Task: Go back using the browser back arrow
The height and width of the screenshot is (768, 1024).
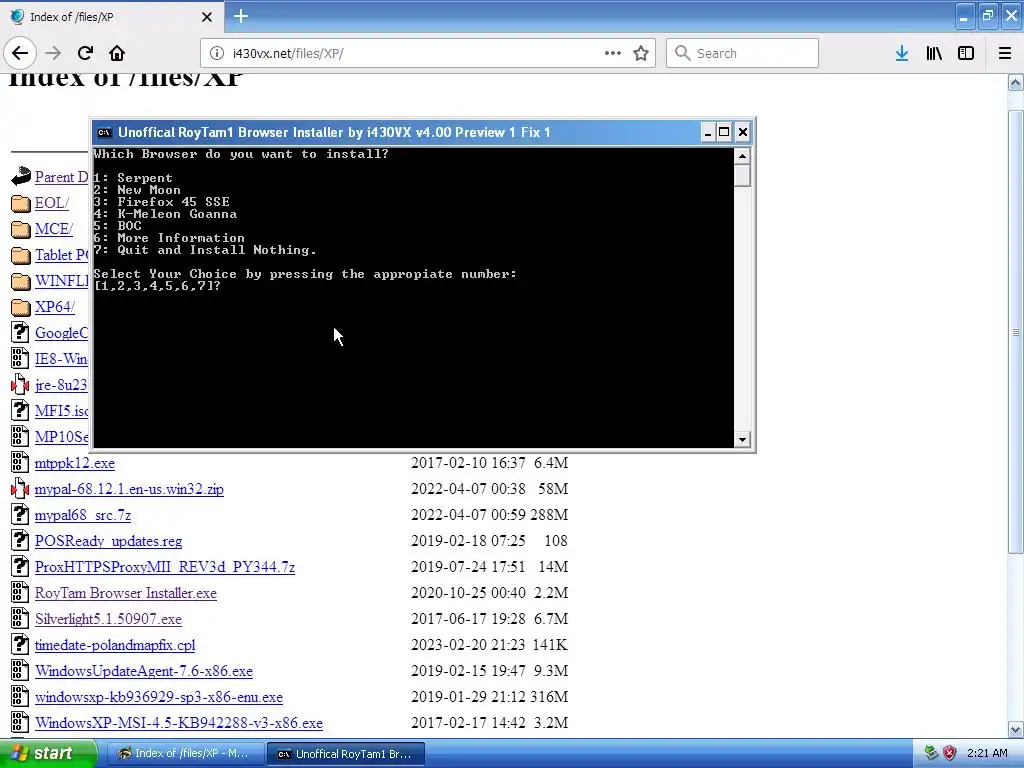Action: [20, 53]
